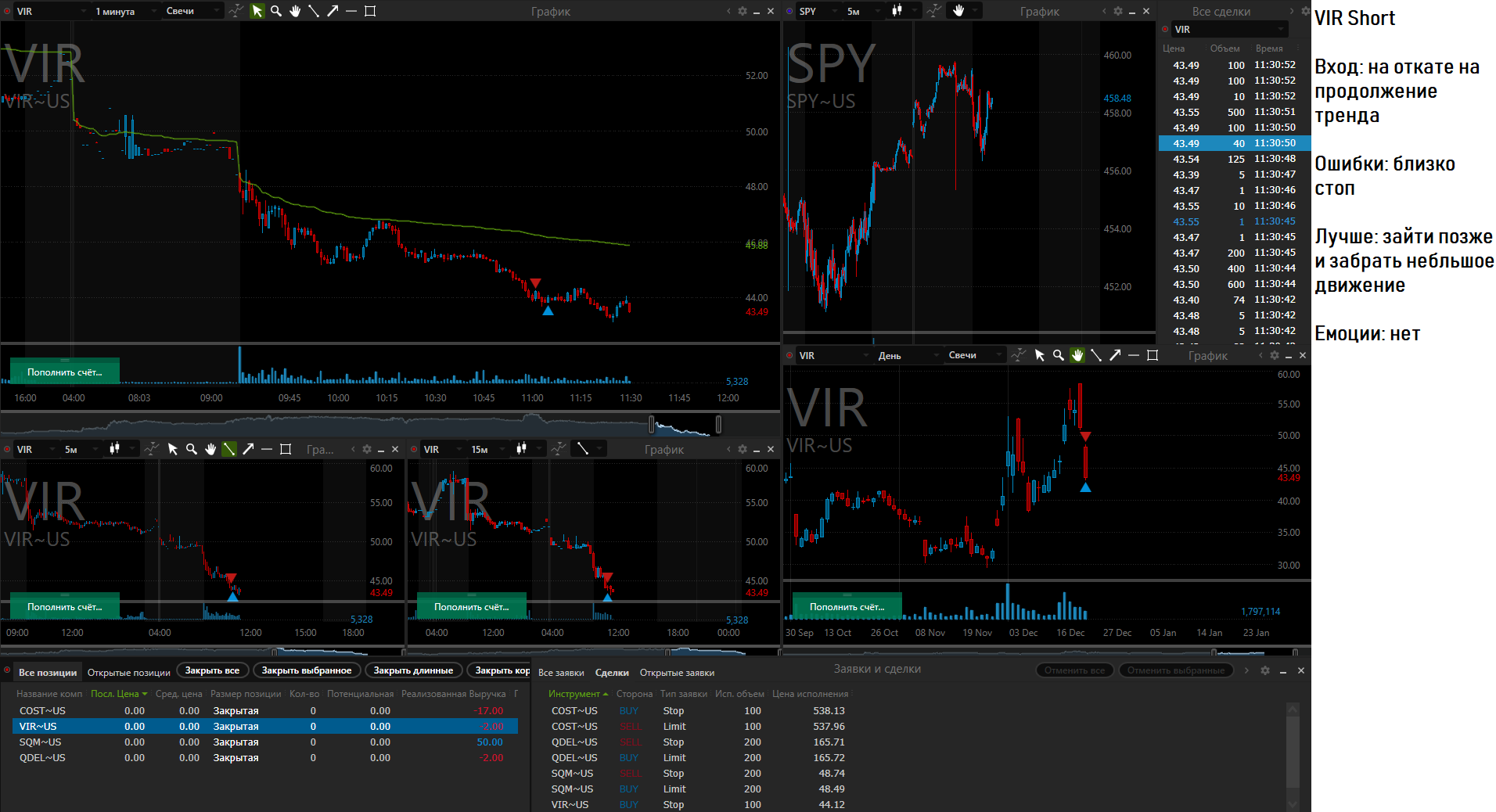The height and width of the screenshot is (812, 1496).
Task: Click the 'Закрыть длинные' button
Action: 413,670
